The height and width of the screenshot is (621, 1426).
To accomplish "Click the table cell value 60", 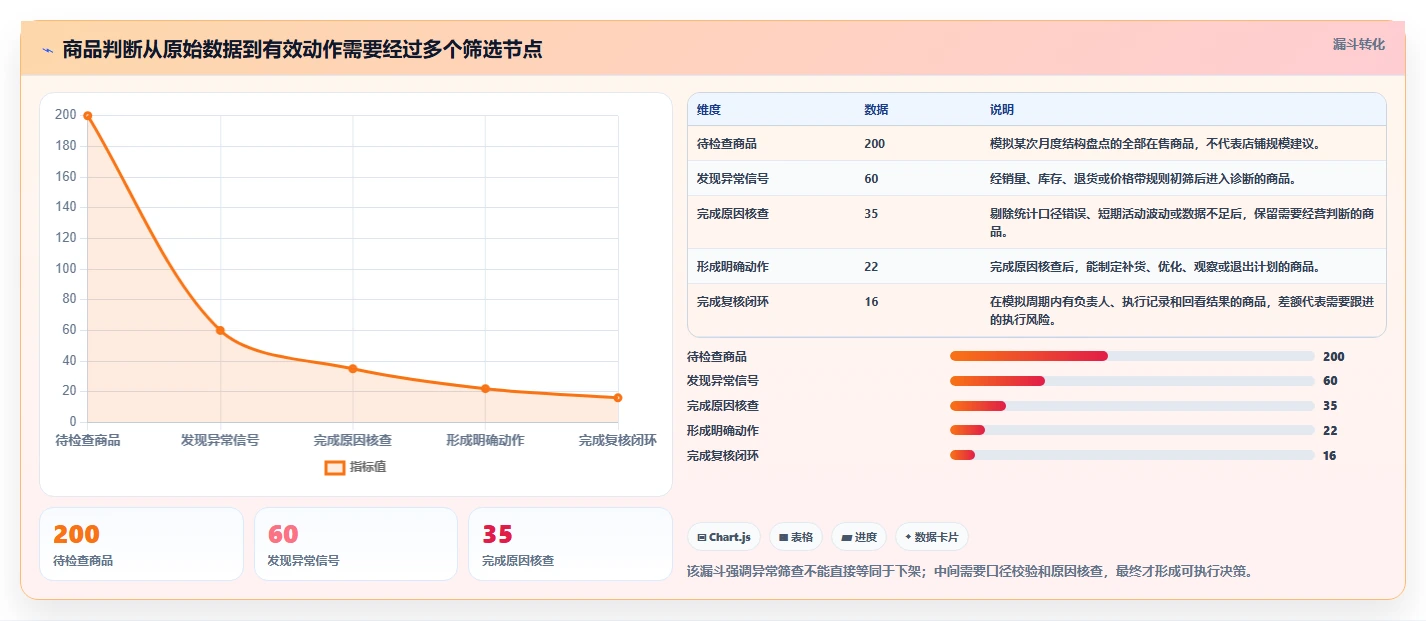I will (x=871, y=179).
